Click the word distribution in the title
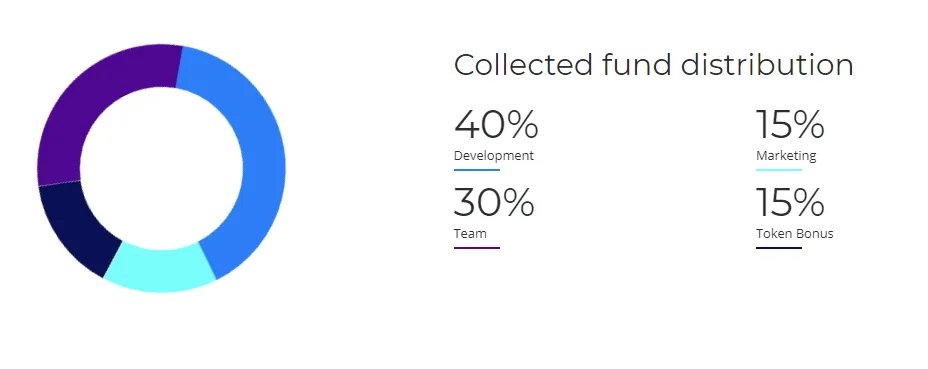 coord(767,65)
